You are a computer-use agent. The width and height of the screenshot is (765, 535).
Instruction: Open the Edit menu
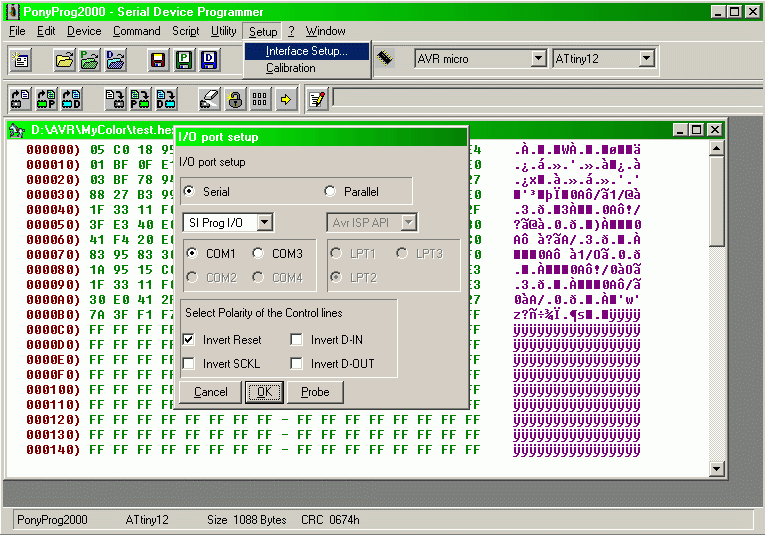pos(46,31)
